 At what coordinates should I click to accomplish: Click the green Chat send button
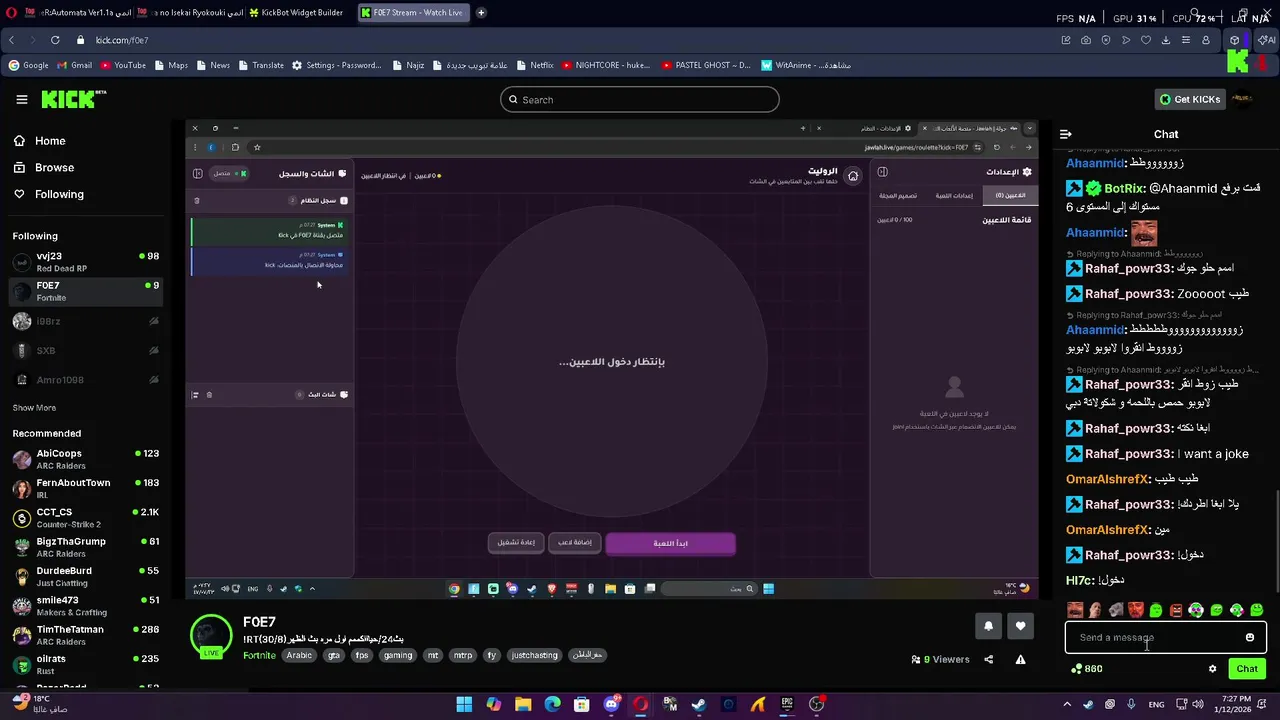(1247, 669)
